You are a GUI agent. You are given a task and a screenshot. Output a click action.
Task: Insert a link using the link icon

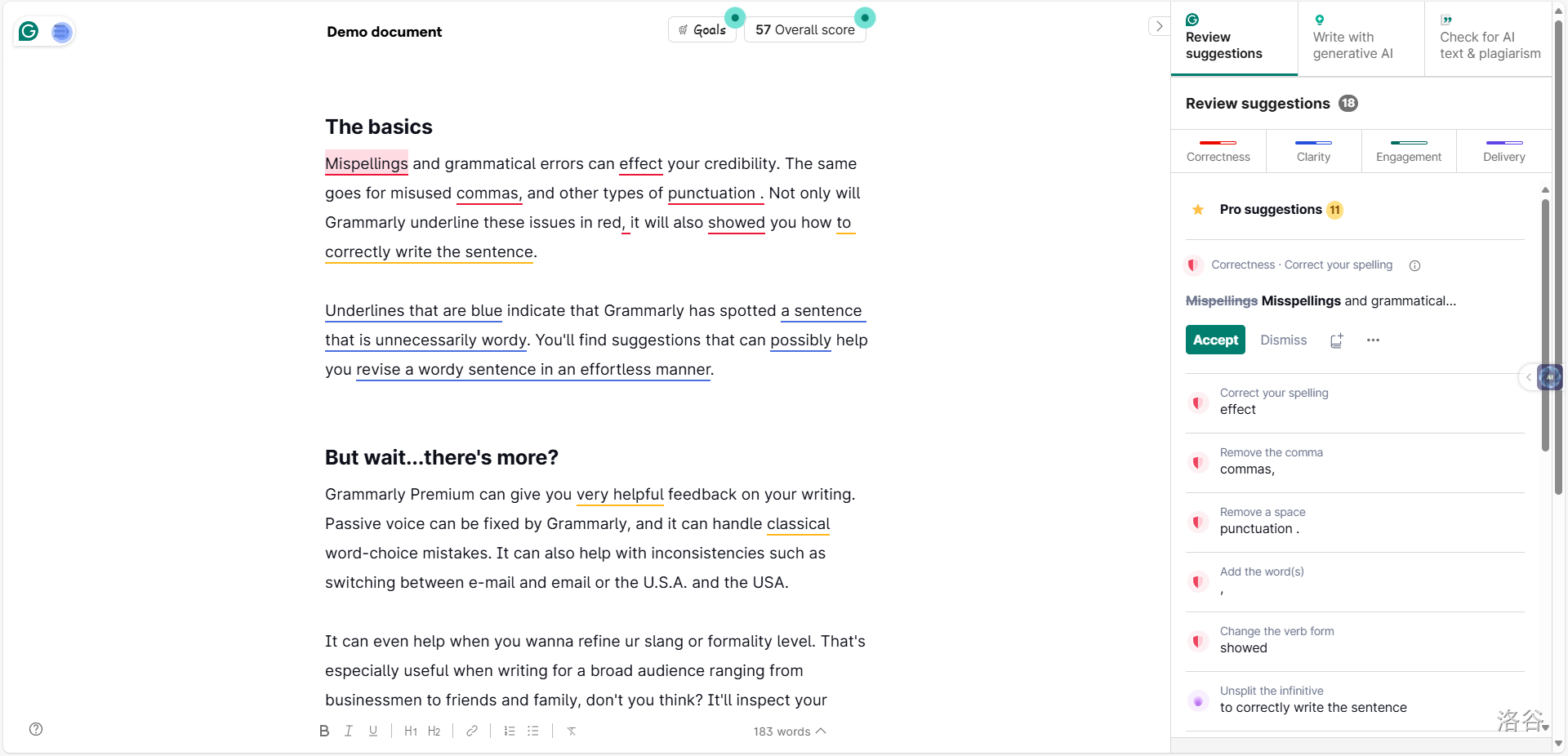[471, 731]
